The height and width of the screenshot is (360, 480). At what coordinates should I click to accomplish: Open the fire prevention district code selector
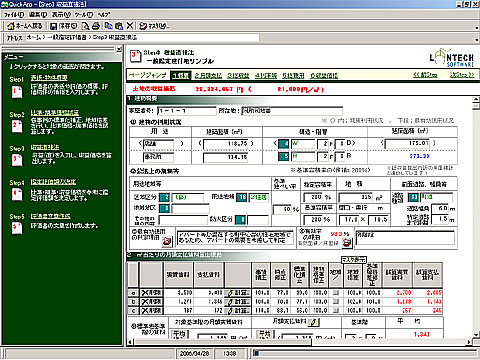coord(240,220)
